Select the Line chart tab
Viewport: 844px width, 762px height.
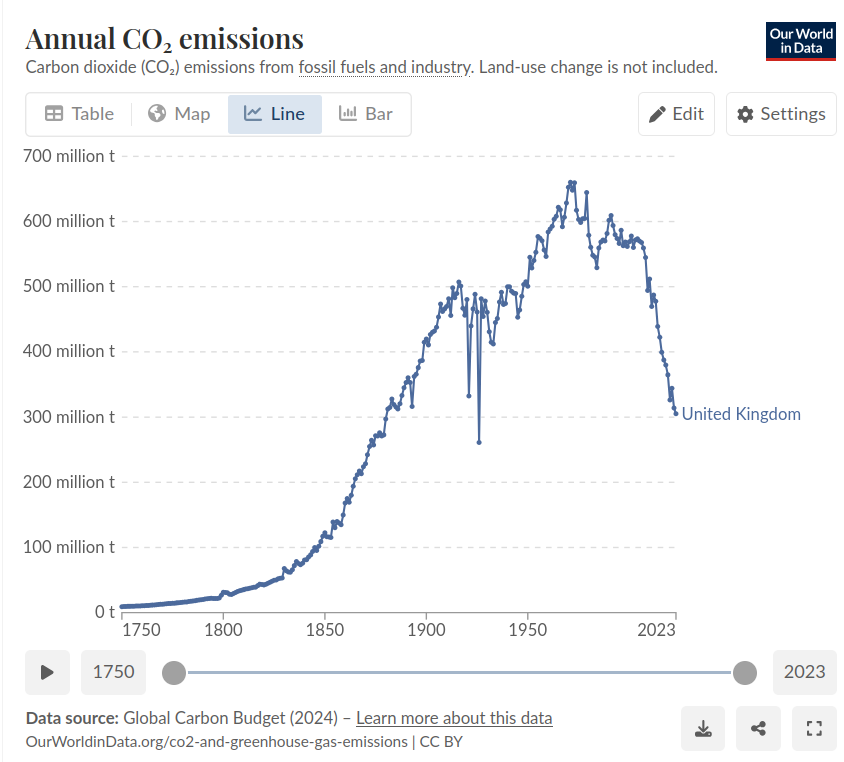274,114
